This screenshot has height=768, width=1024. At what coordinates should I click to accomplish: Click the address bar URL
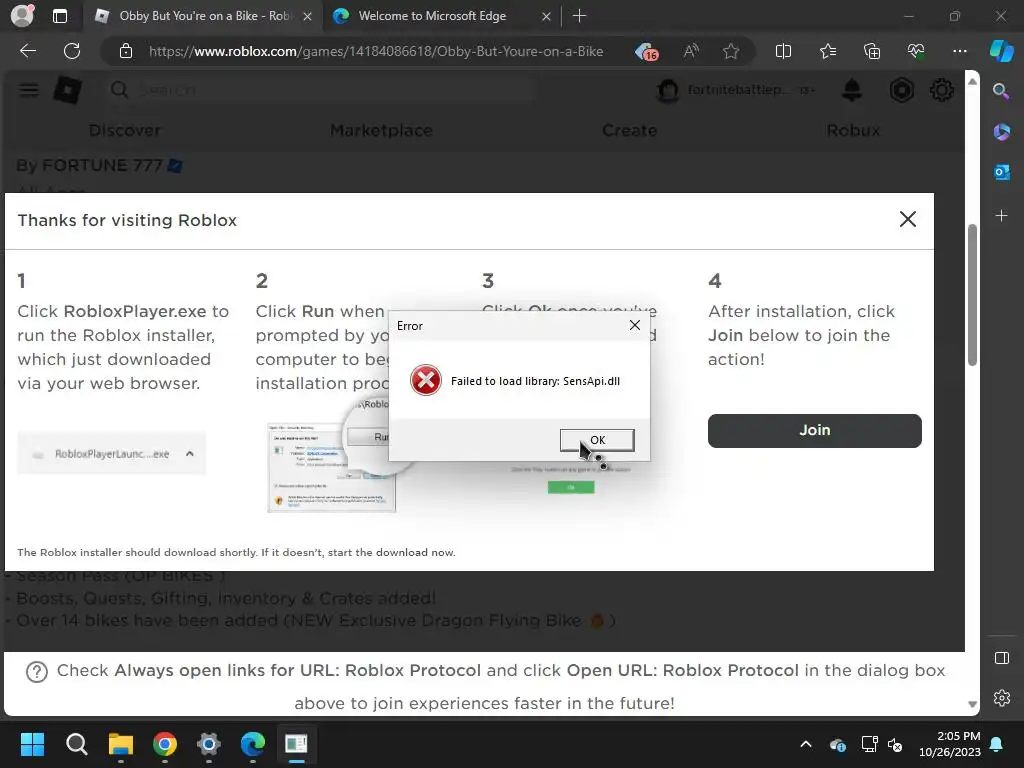coord(376,51)
